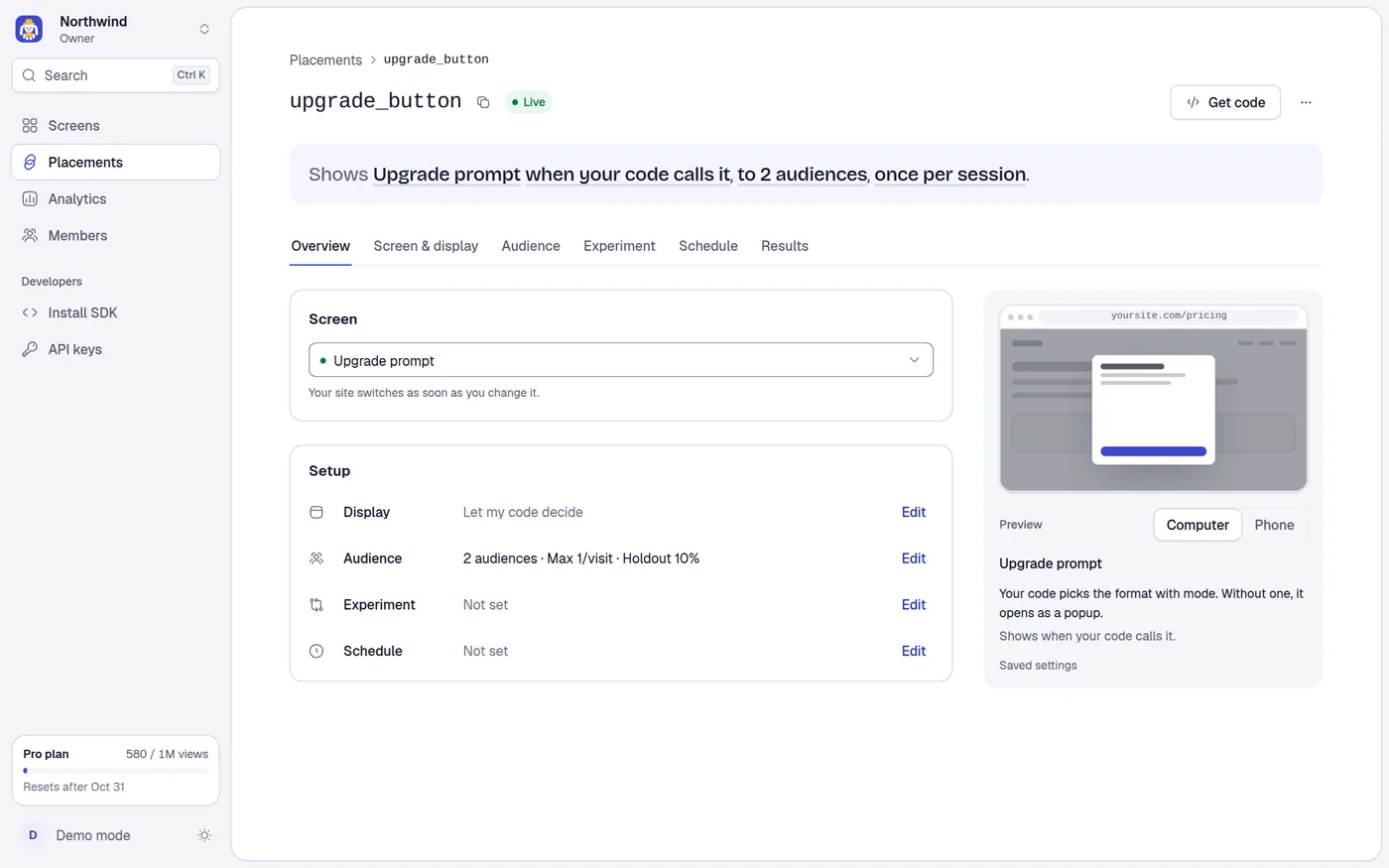Viewport: 1389px width, 868px height.
Task: Switch preview to Phone
Action: (x=1274, y=525)
